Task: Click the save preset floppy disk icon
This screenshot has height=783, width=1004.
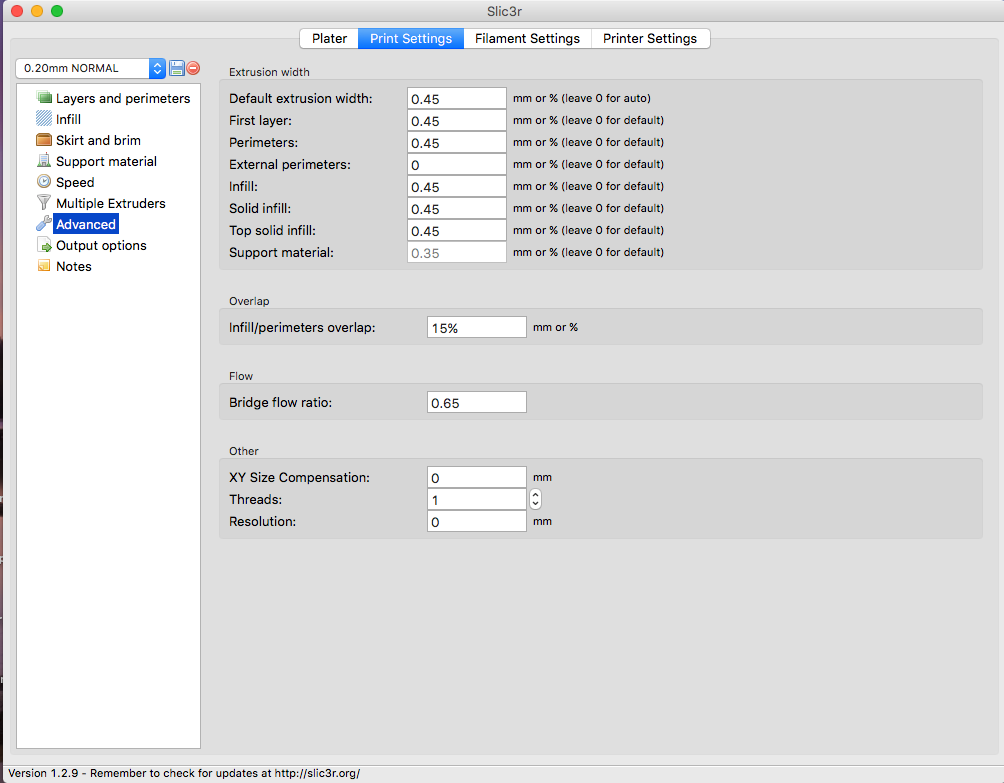Action: pyautogui.click(x=177, y=68)
